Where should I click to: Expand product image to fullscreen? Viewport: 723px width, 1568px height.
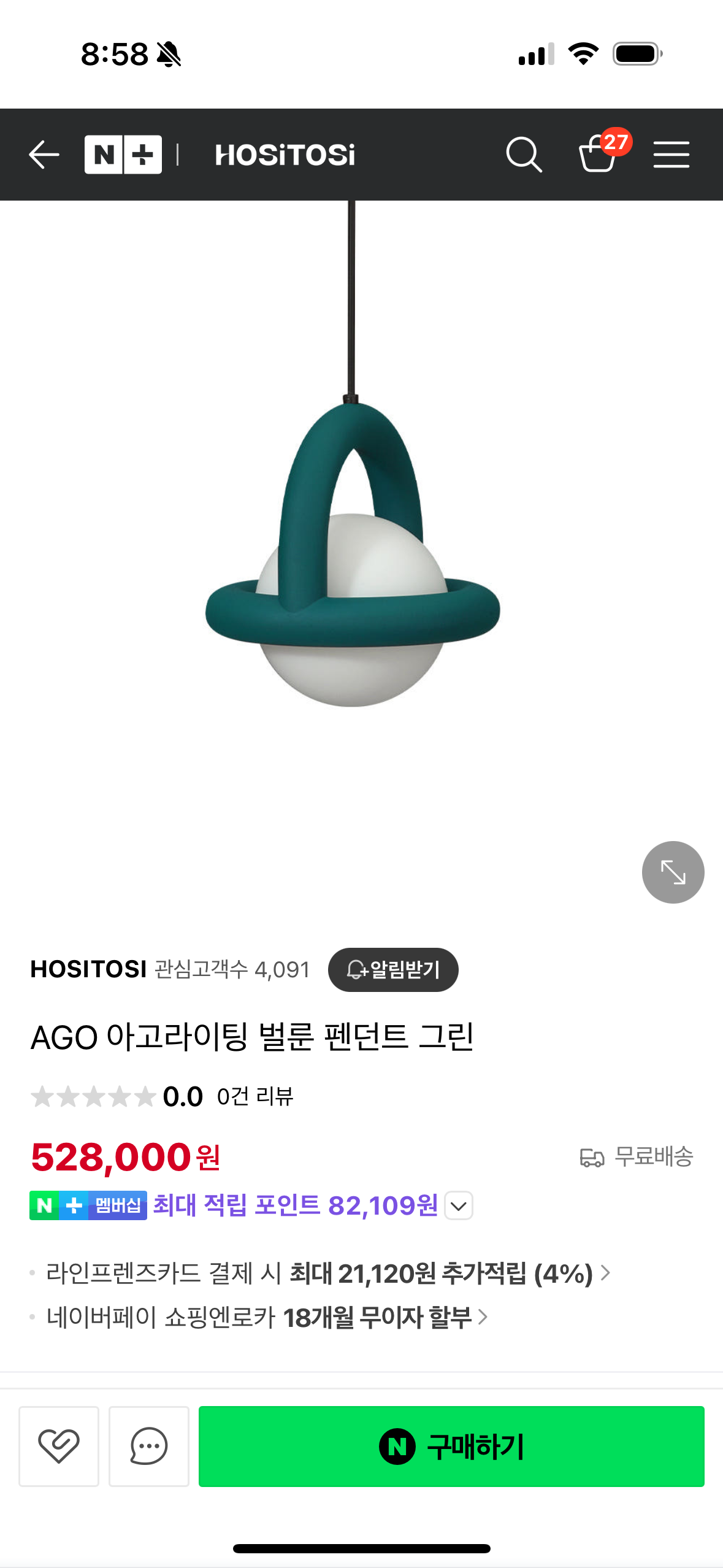[673, 872]
